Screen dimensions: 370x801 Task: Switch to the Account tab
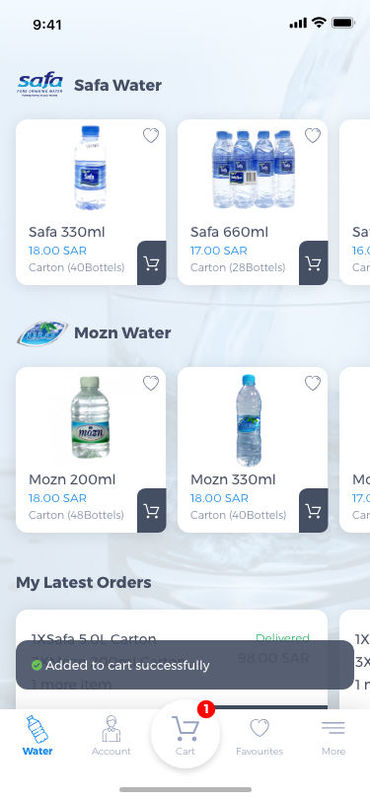pyautogui.click(x=111, y=736)
